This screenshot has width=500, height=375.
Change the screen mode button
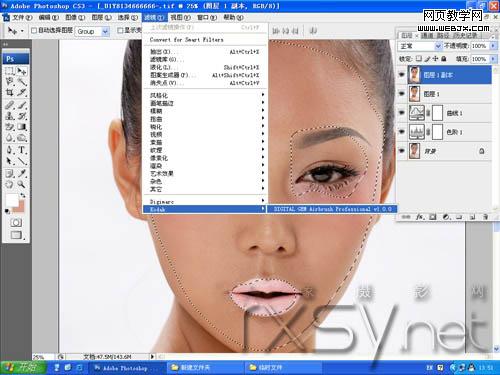(x=16, y=235)
